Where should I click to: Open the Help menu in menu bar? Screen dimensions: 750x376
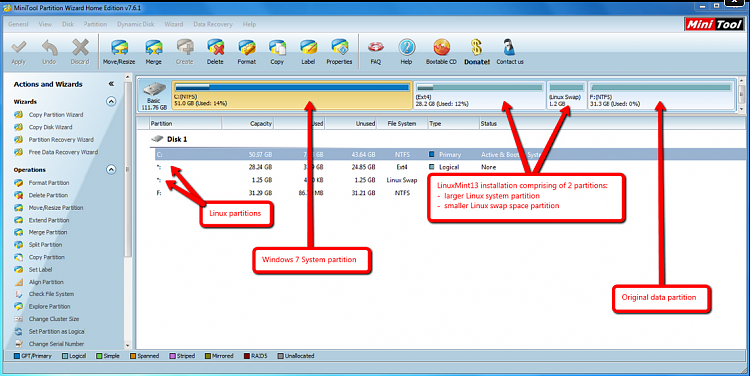pyautogui.click(x=249, y=24)
